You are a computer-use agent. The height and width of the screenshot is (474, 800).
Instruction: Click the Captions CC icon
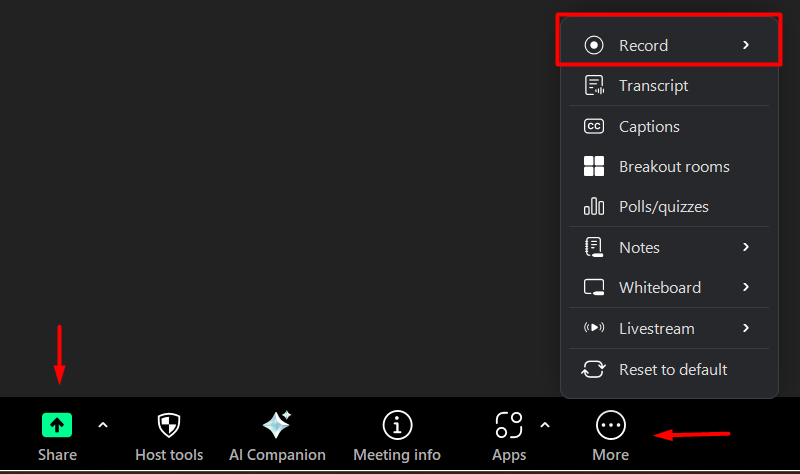[x=594, y=126]
